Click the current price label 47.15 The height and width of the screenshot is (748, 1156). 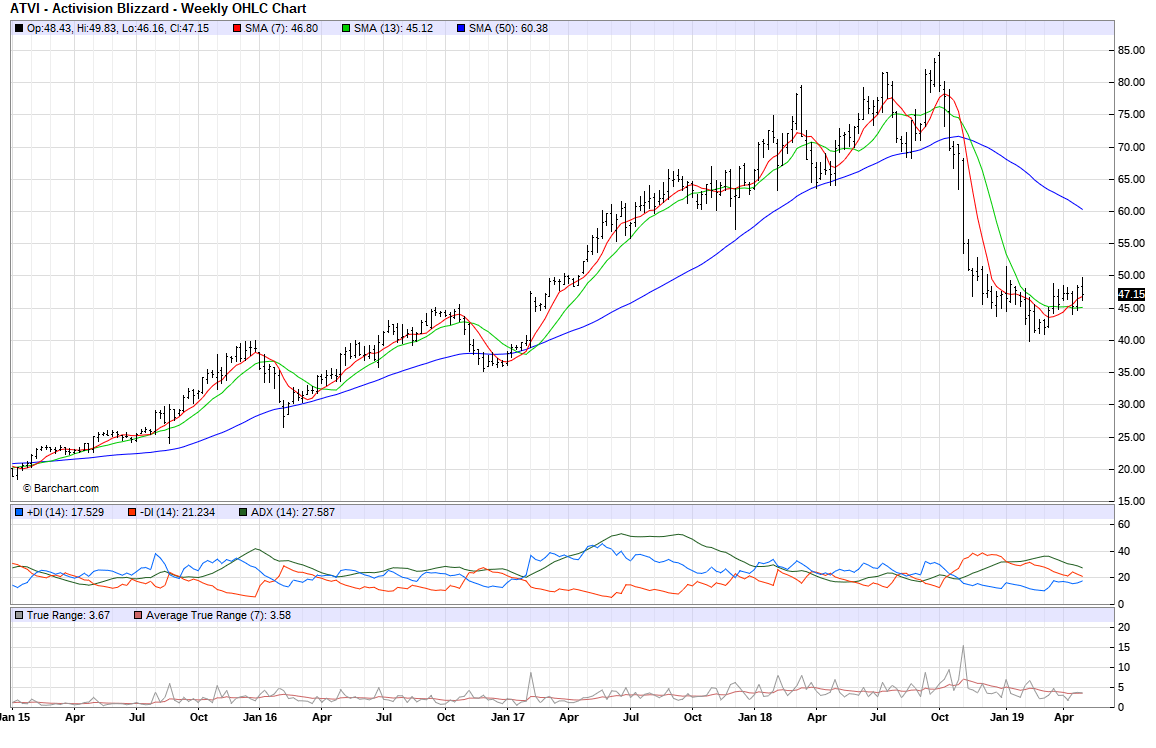coord(1130,294)
